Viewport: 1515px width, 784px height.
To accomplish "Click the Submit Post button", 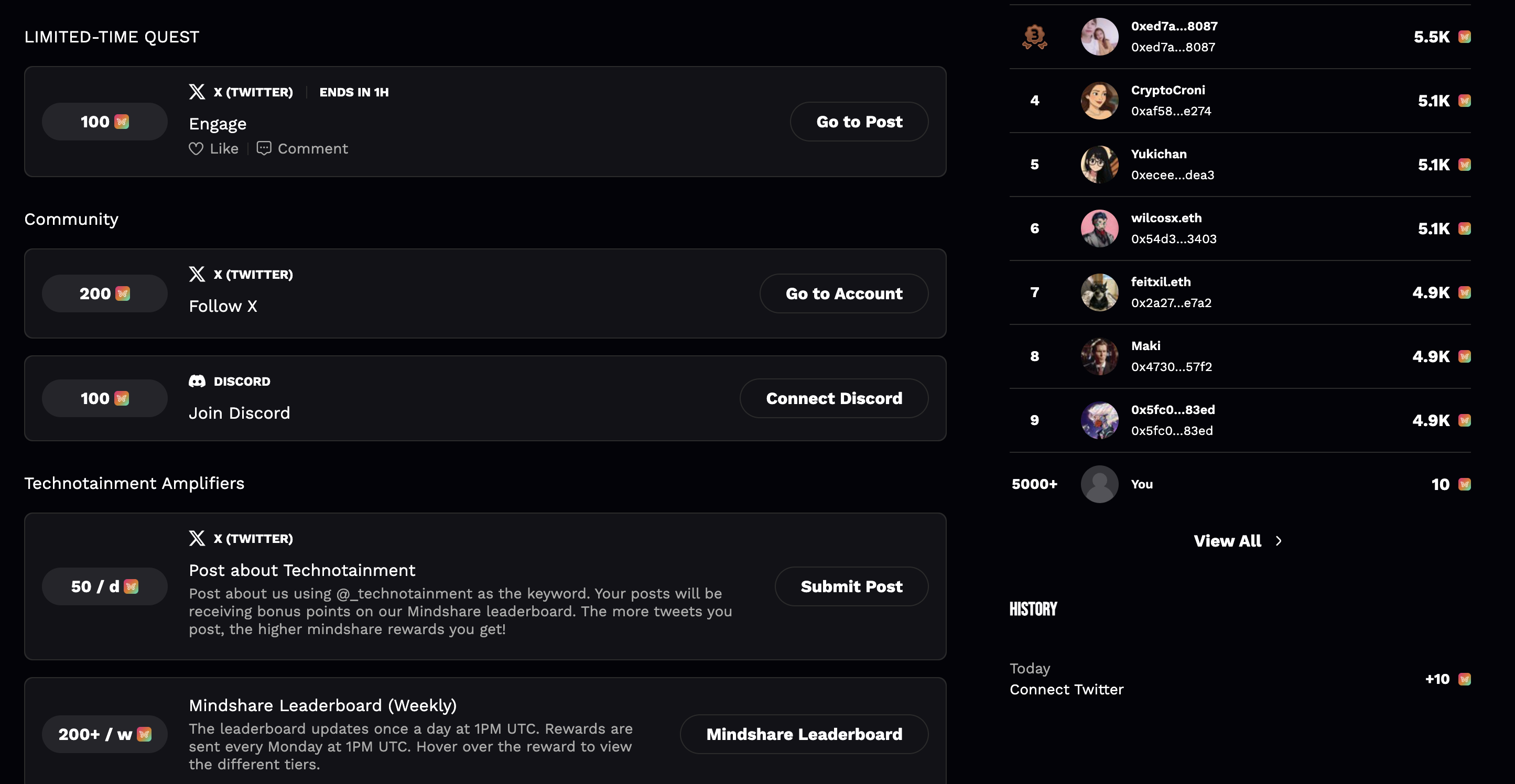I will 851,586.
